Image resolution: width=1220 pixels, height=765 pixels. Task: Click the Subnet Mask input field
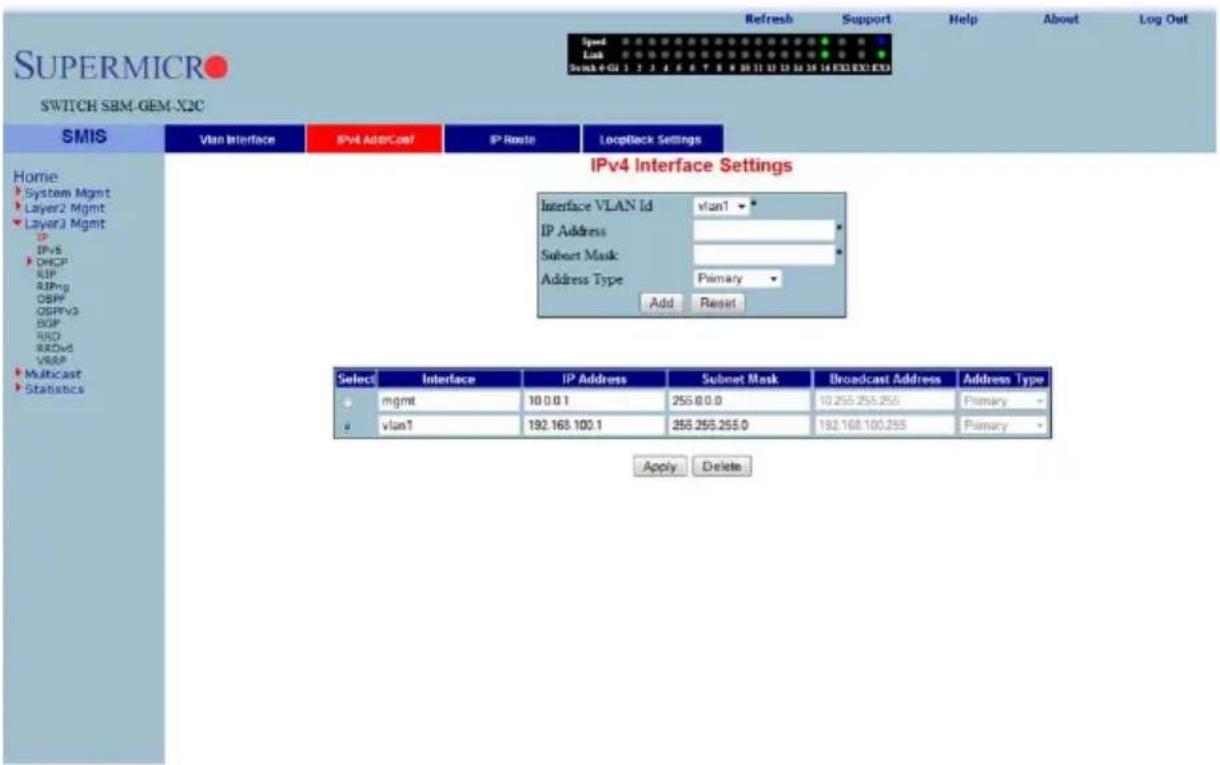coord(764,255)
